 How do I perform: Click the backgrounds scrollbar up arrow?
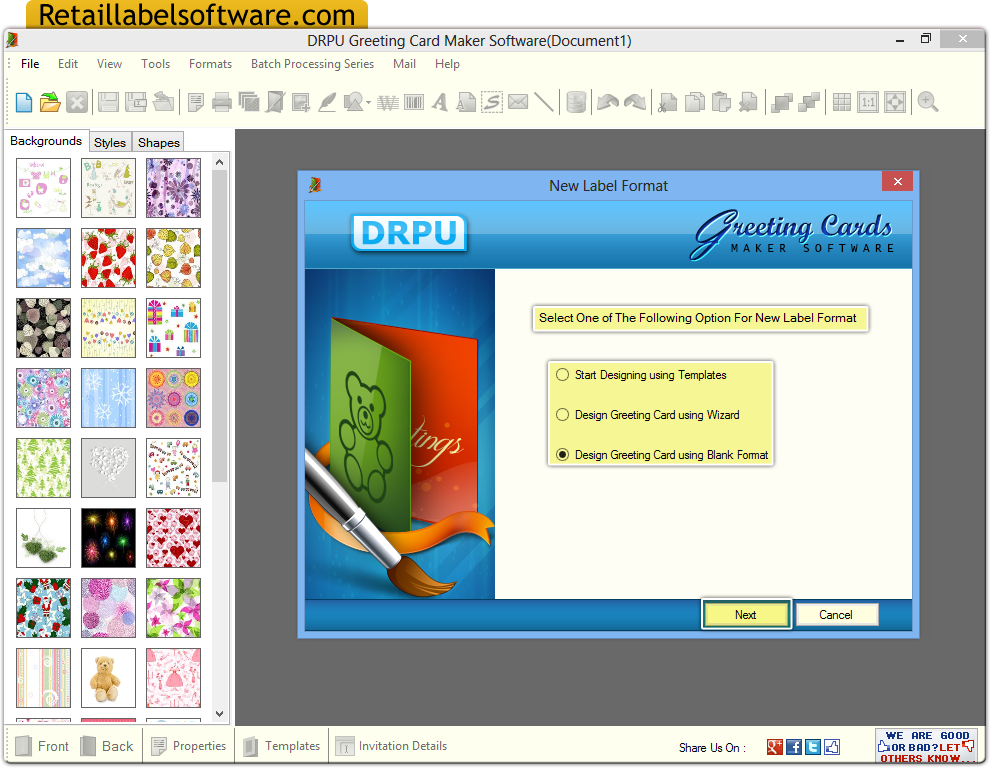[219, 162]
